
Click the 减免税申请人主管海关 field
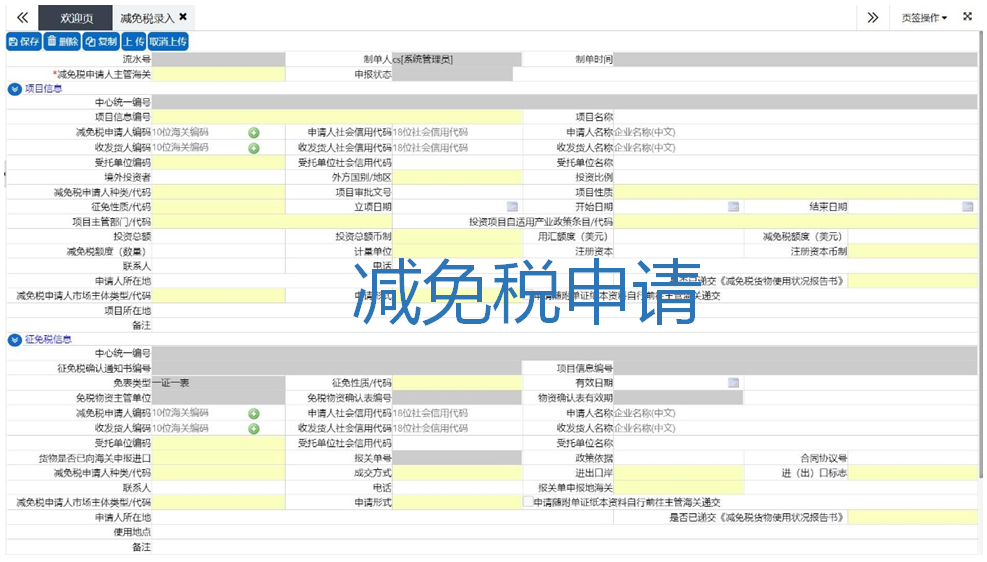[218, 74]
